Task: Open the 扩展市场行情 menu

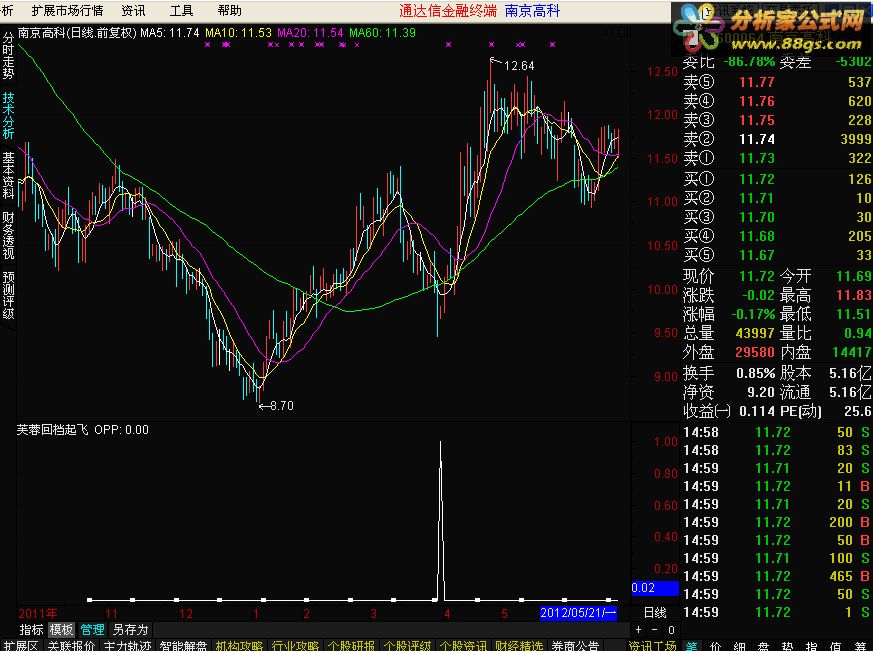Action: point(67,10)
